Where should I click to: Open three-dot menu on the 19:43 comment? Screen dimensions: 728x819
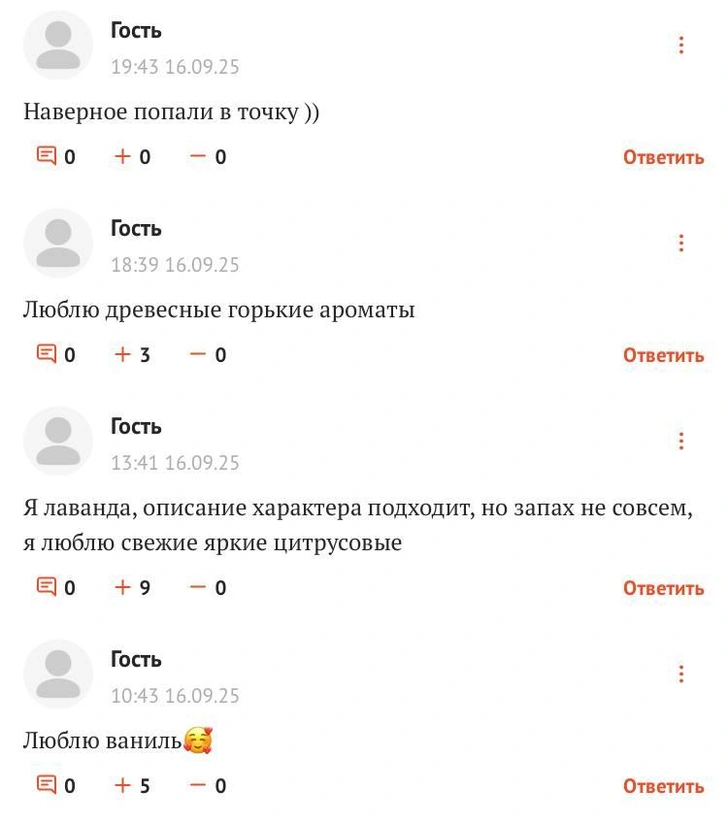pyautogui.click(x=681, y=45)
